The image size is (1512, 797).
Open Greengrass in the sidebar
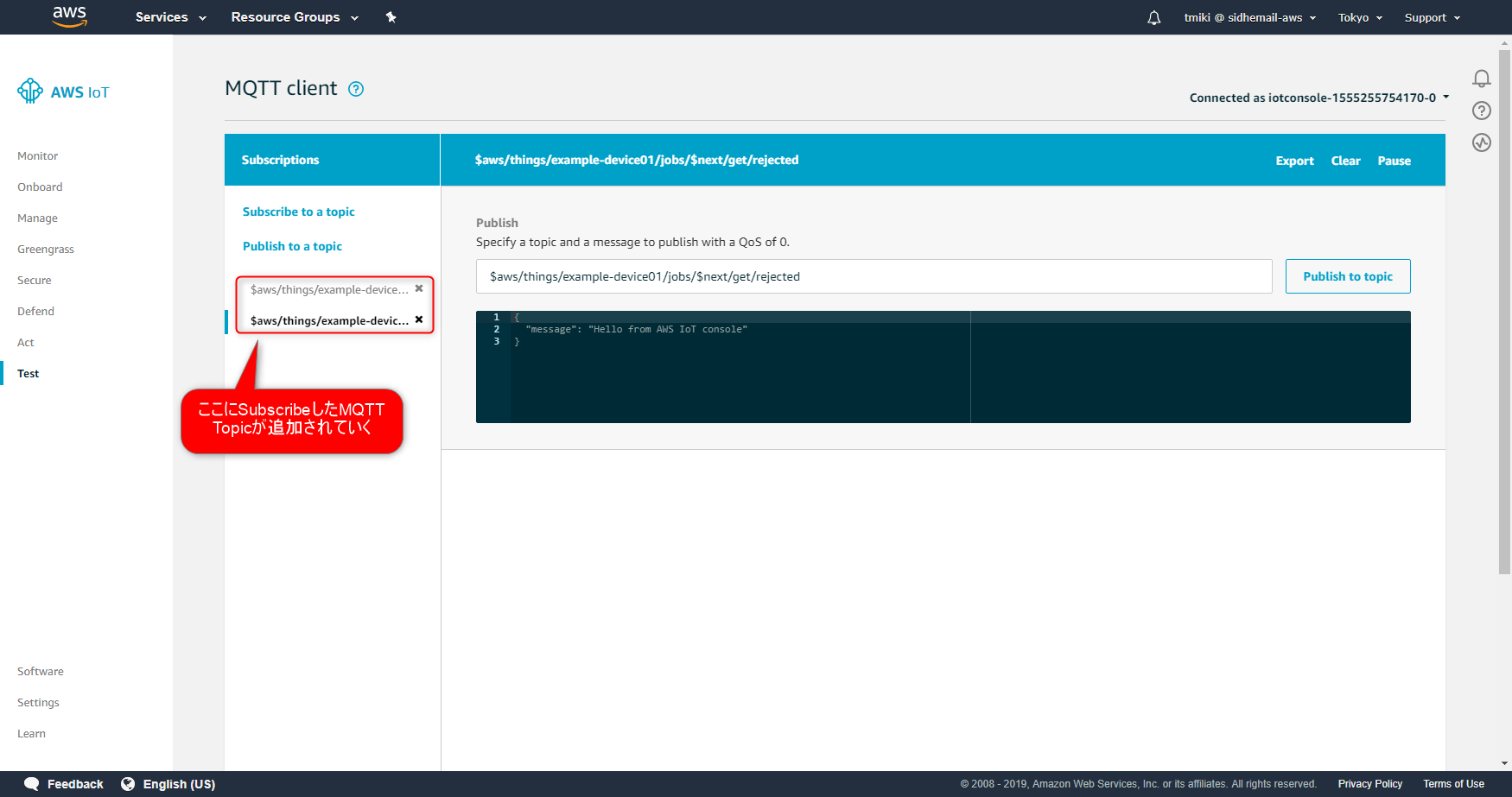point(46,250)
